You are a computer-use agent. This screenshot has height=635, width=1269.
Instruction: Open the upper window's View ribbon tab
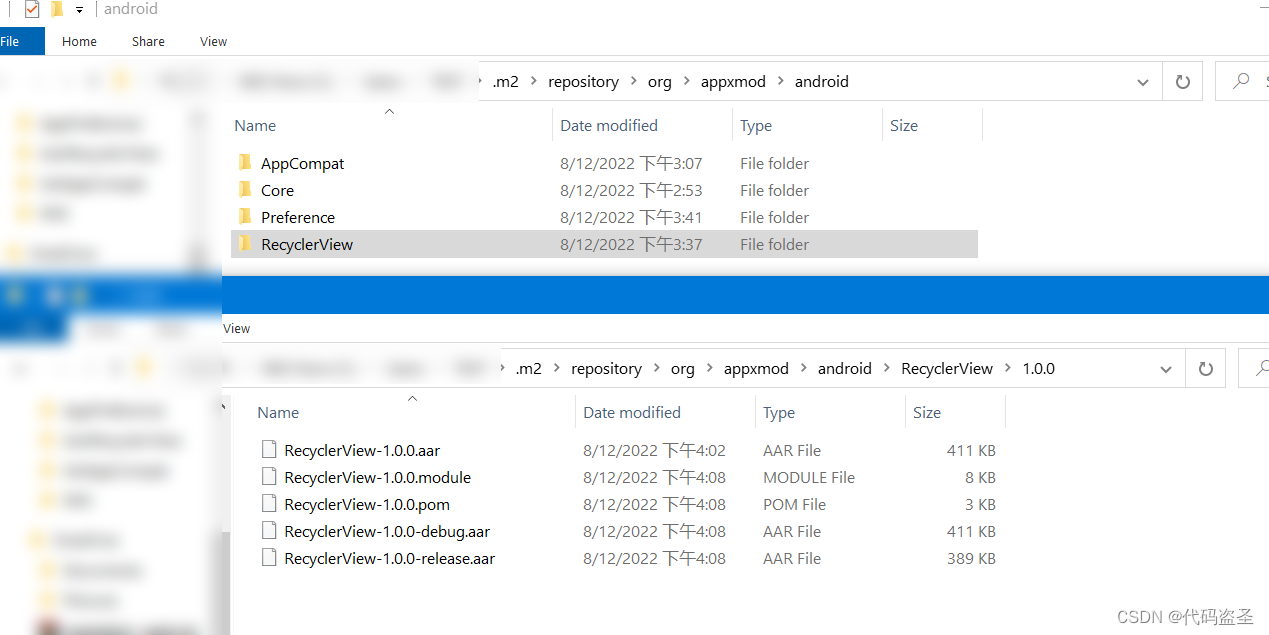213,41
